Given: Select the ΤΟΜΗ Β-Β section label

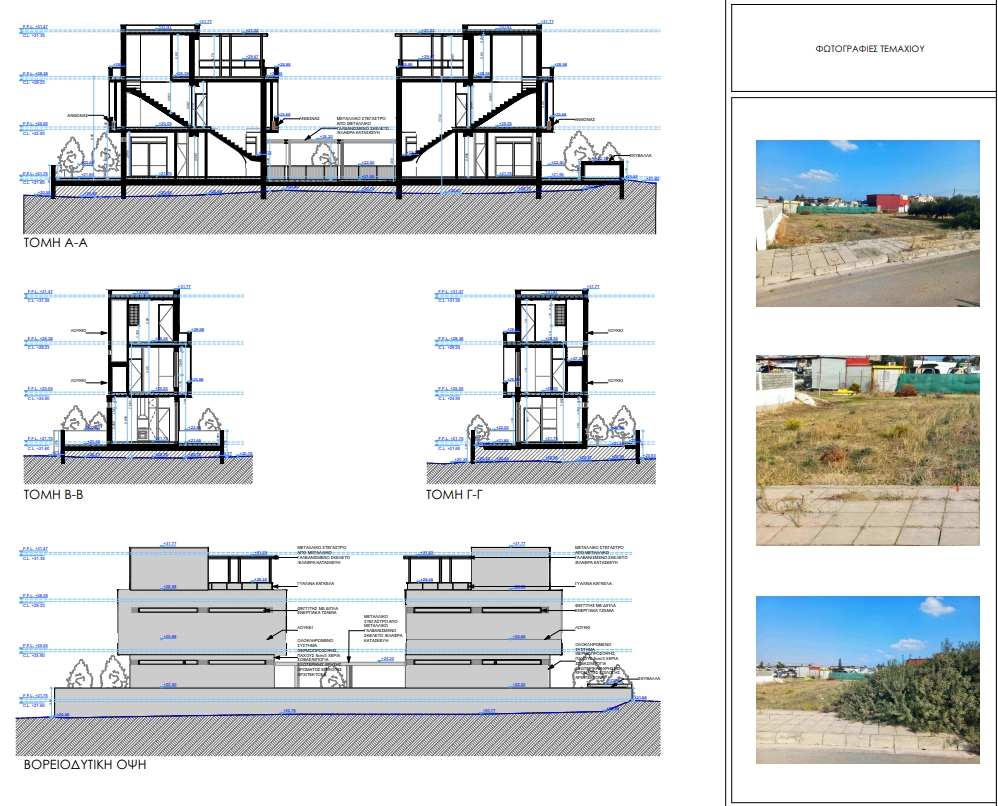Looking at the screenshot, I should click(53, 495).
